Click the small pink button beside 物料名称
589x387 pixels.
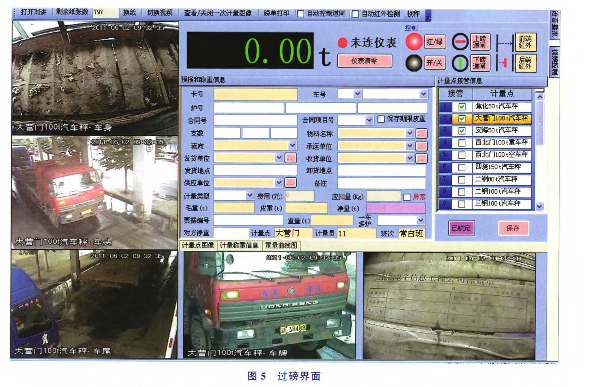click(x=421, y=133)
